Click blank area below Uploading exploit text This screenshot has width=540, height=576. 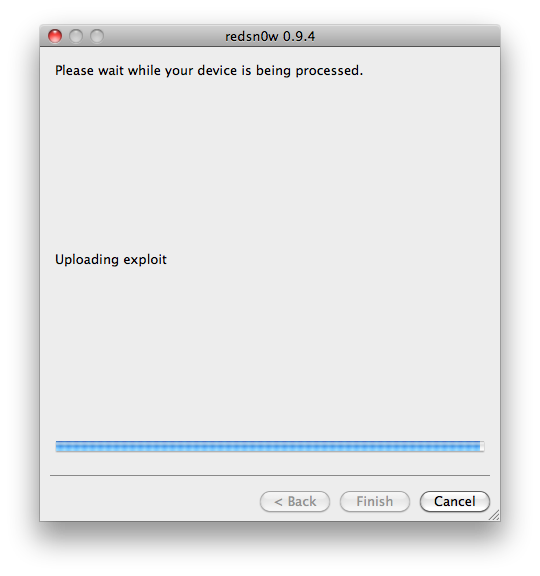coord(270,349)
